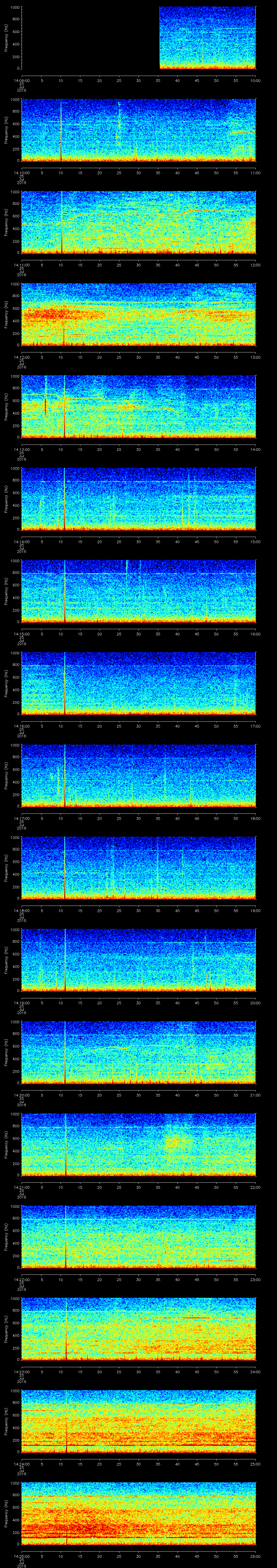Select the spectrogram panel starting at 14:09:00

(138, 38)
